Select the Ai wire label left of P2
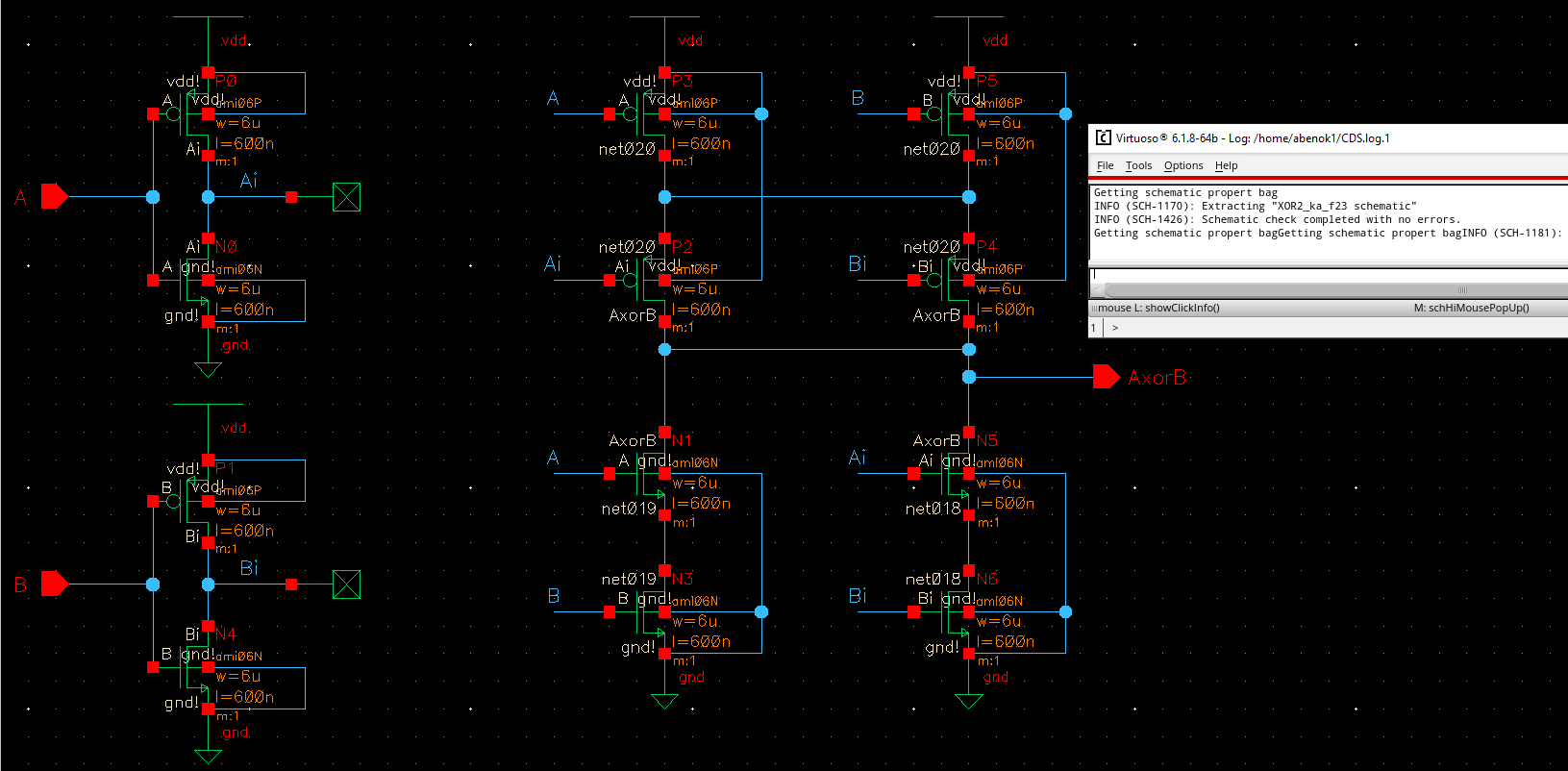The width and height of the screenshot is (1568, 771). point(553,263)
